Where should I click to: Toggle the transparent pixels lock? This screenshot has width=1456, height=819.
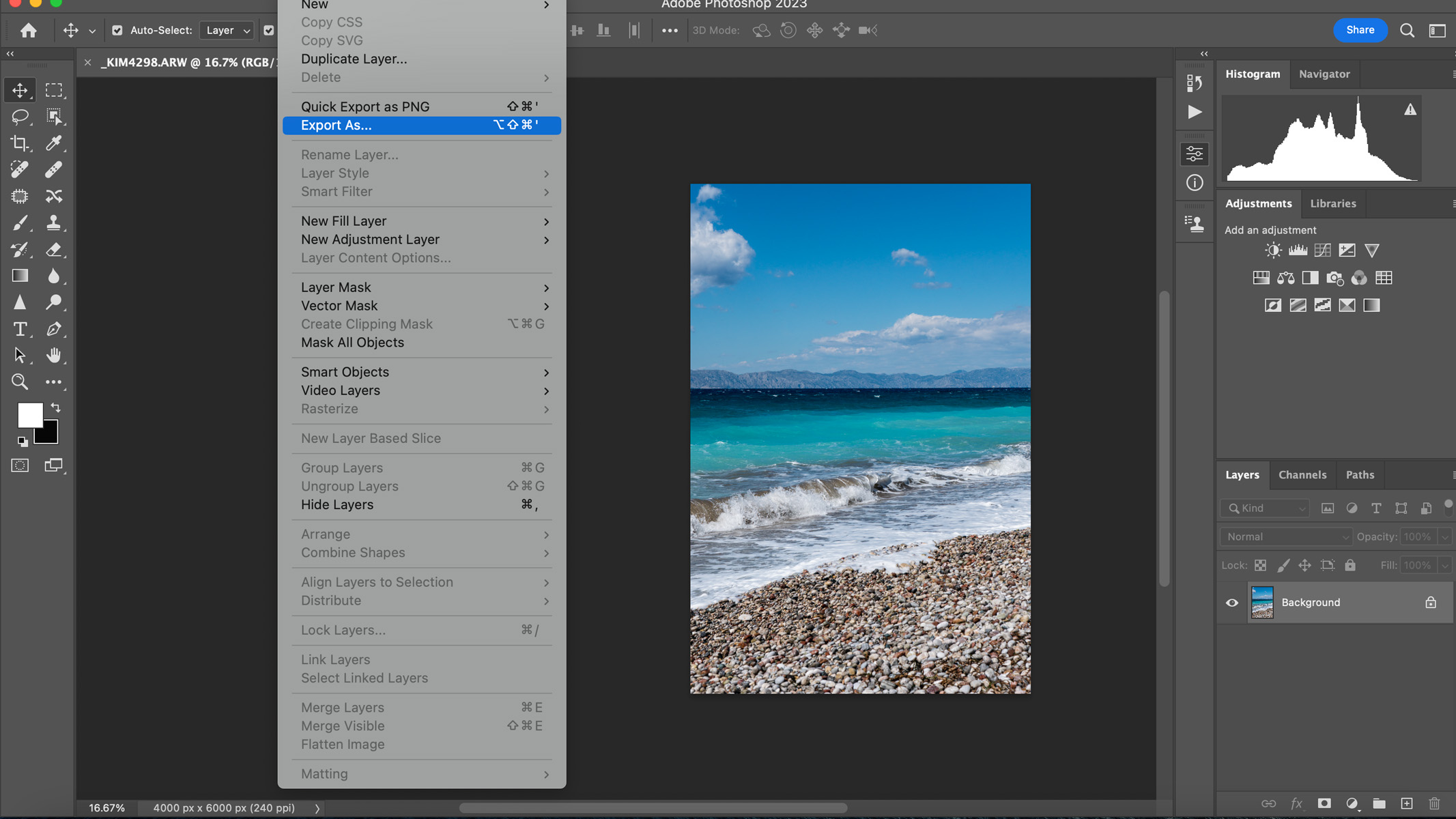[x=1260, y=565]
